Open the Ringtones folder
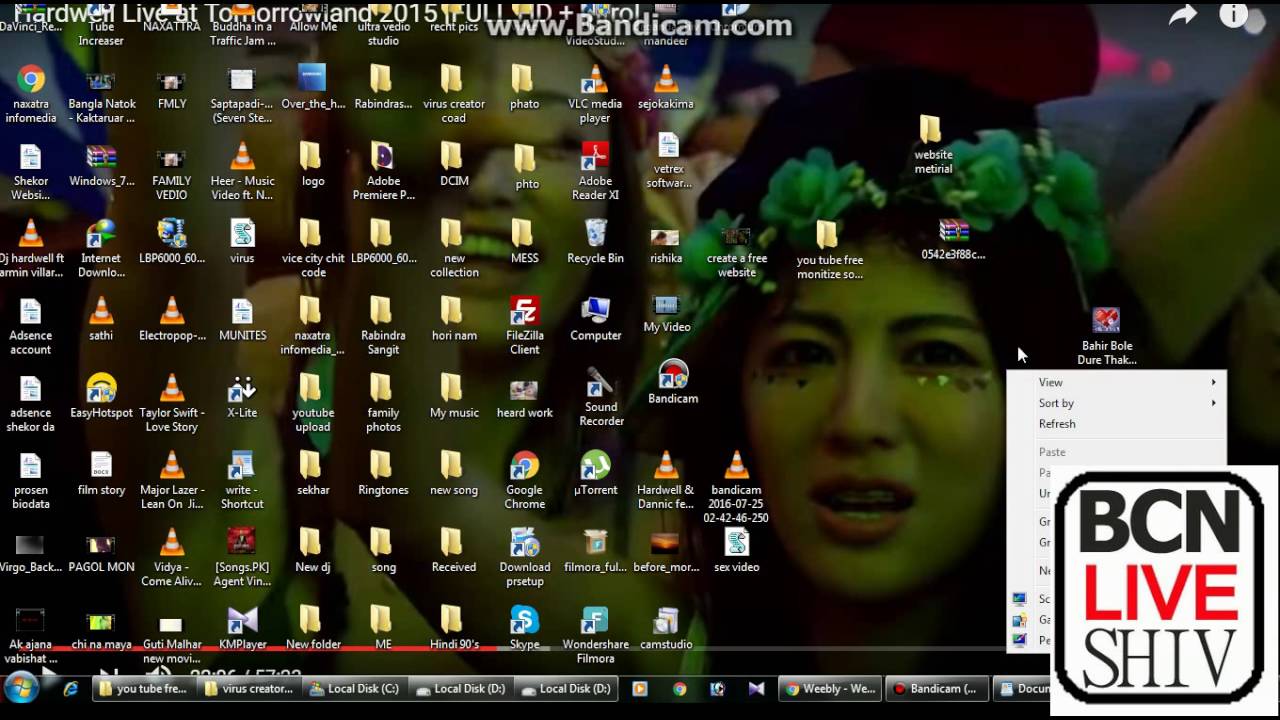Screen dimensions: 1280x720 (x=383, y=473)
